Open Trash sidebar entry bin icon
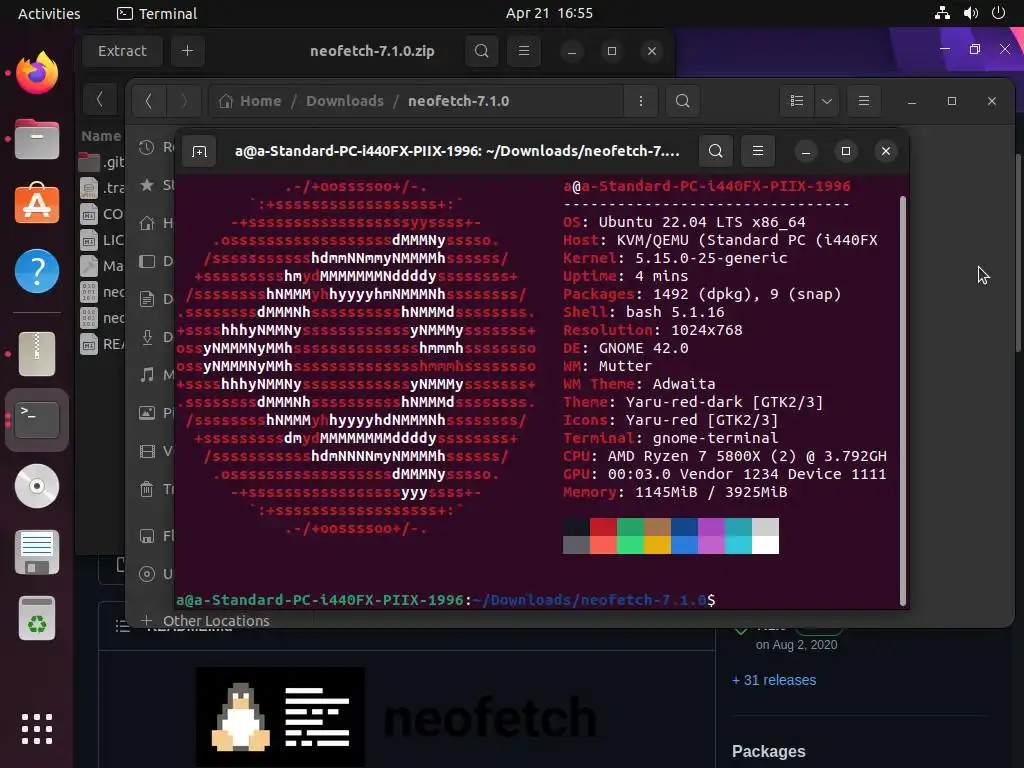Image resolution: width=1024 pixels, height=768 pixels. click(x=147, y=488)
